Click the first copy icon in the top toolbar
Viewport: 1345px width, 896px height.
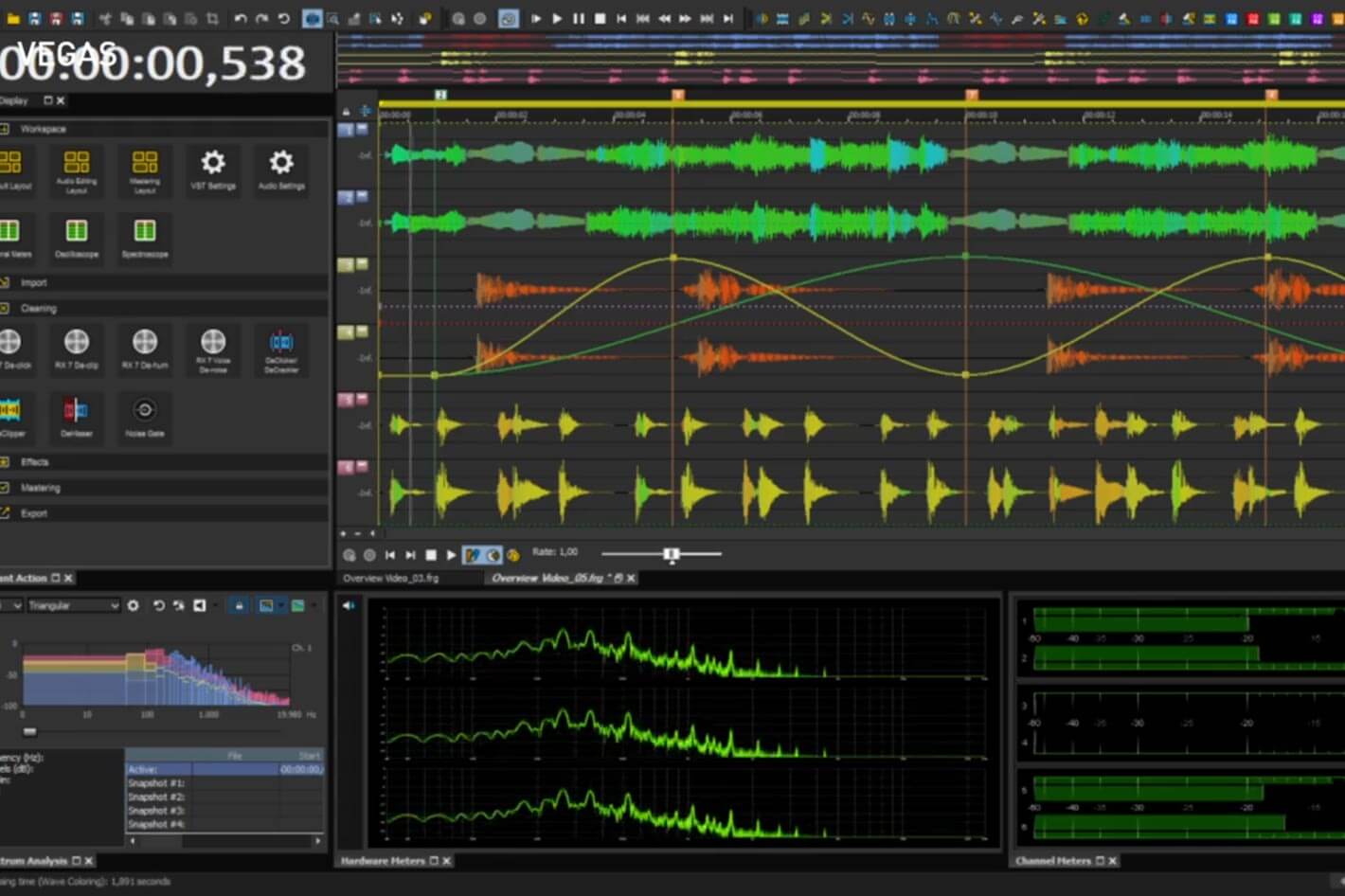(x=127, y=18)
